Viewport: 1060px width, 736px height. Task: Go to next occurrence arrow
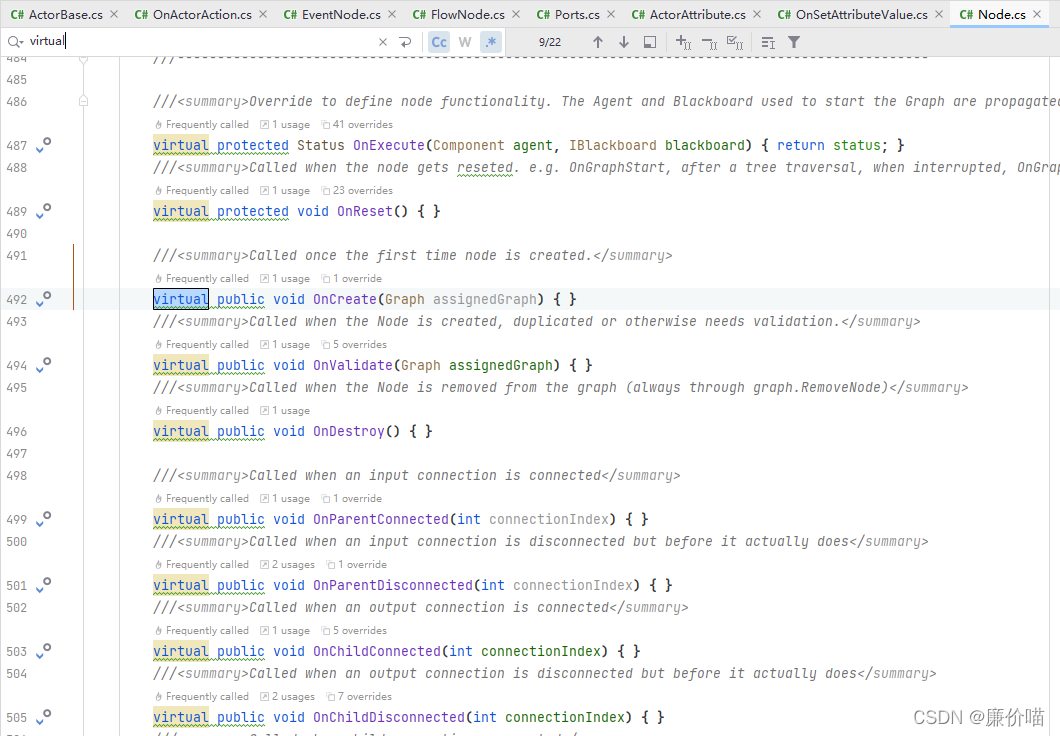[x=623, y=42]
